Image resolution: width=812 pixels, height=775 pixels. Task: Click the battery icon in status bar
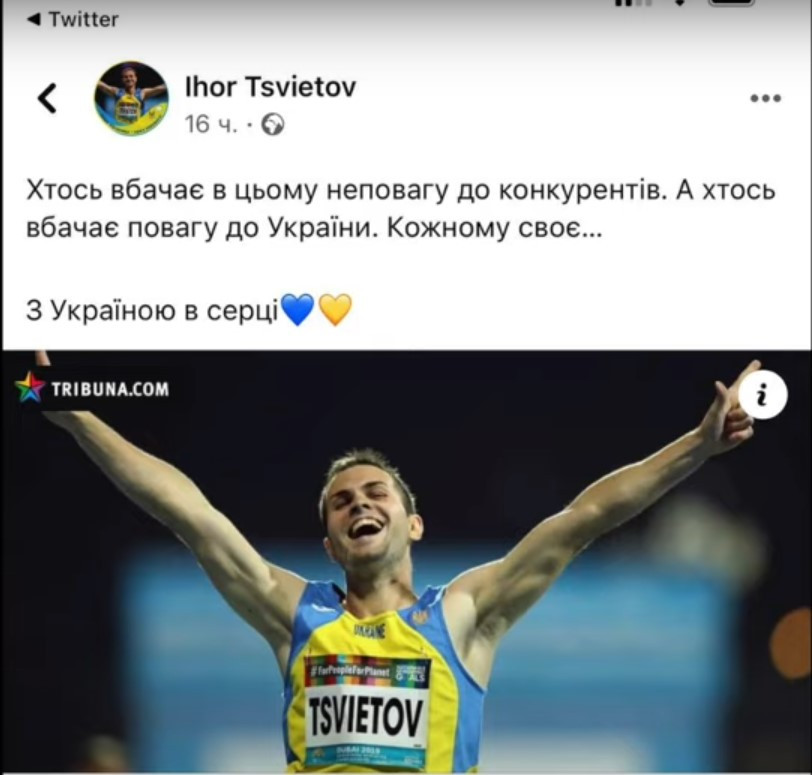731,3
